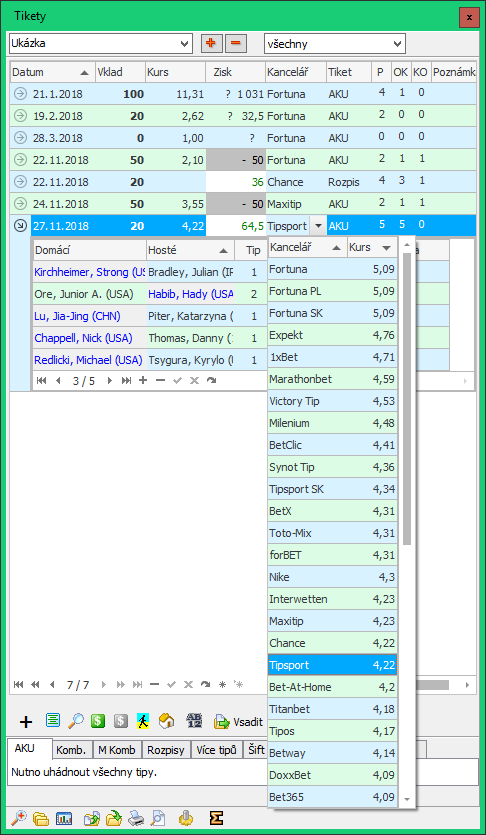
Task: Expand the 28.3.2018 ticket row
Action: pos(20,138)
